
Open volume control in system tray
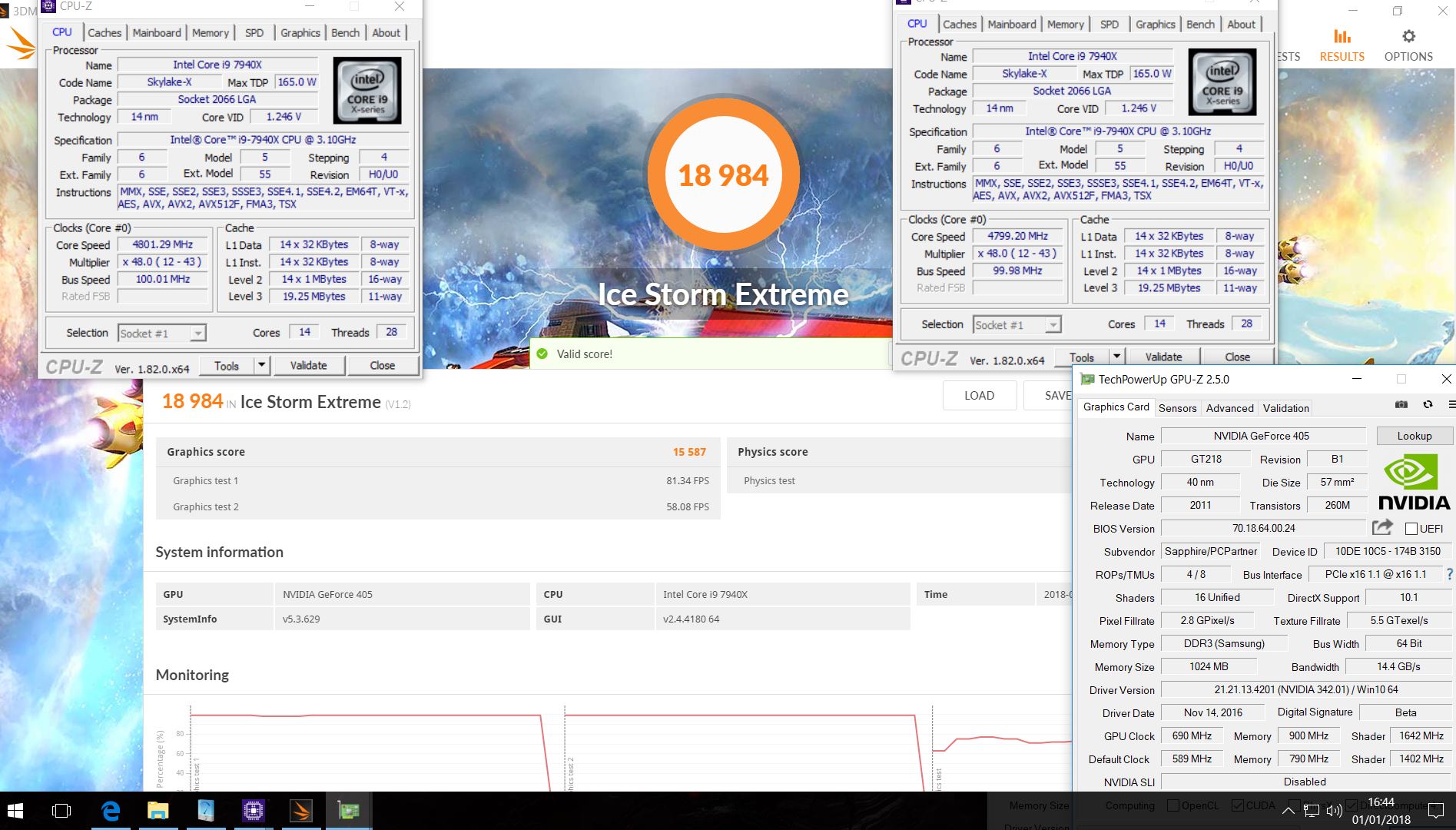(x=1335, y=811)
